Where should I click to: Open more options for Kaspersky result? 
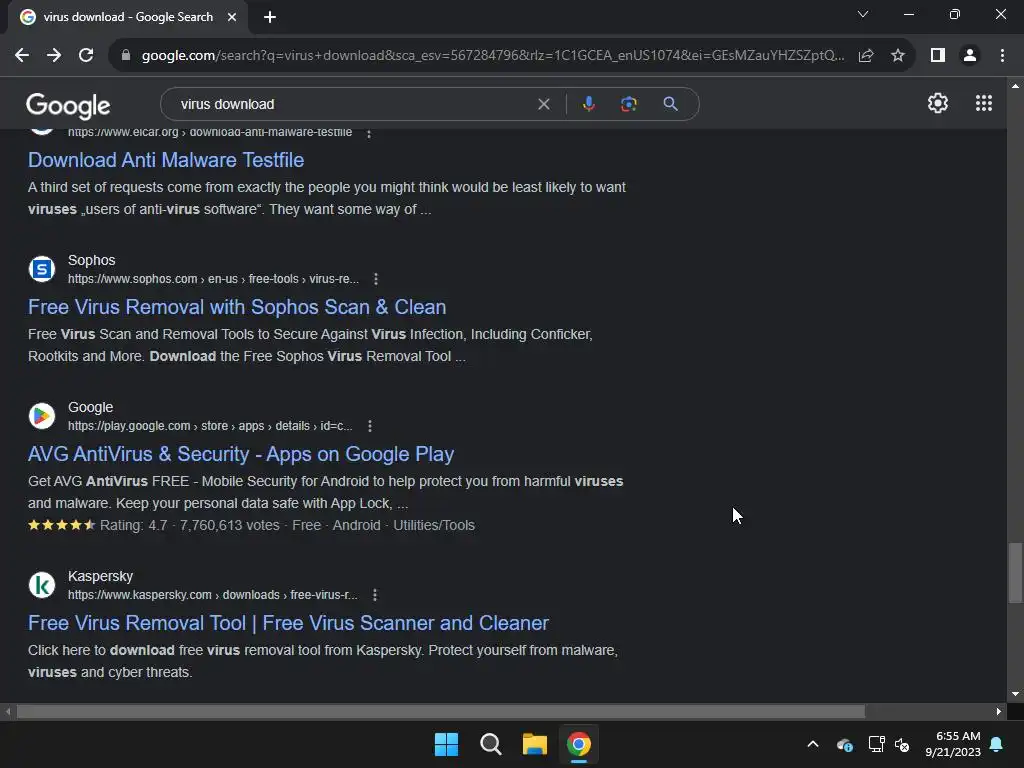click(374, 595)
